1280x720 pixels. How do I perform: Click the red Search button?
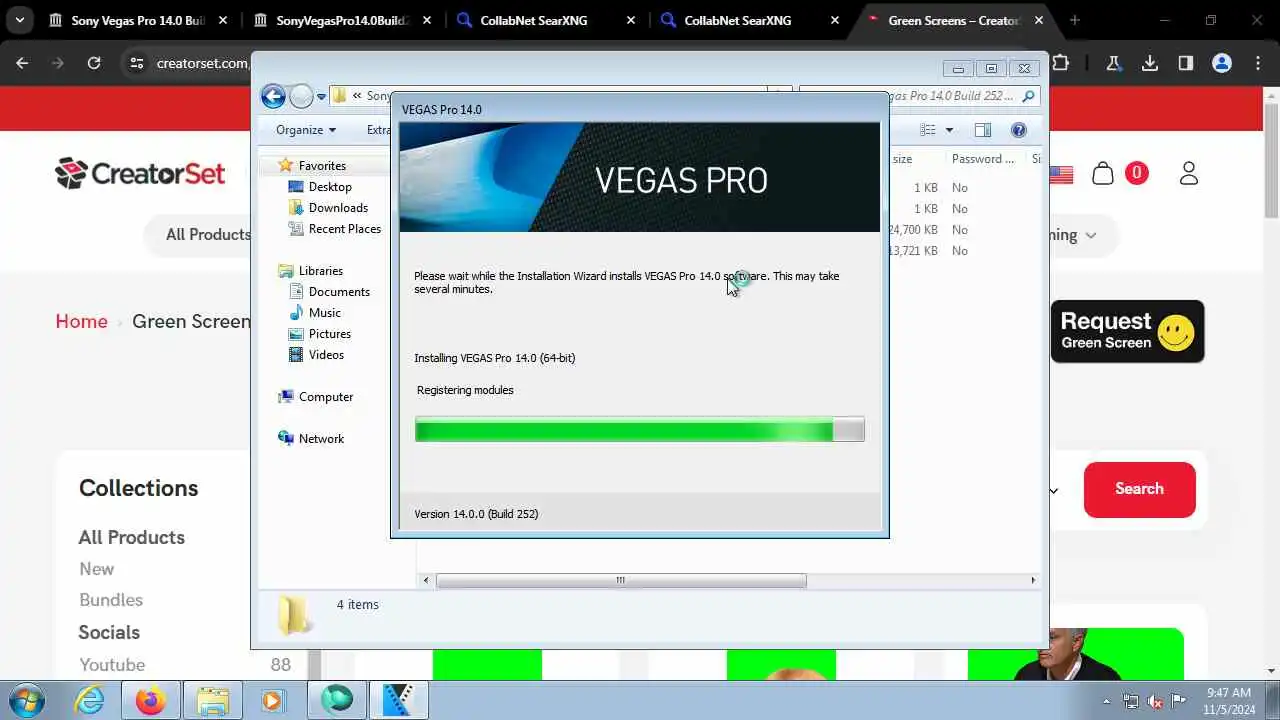click(x=1139, y=489)
